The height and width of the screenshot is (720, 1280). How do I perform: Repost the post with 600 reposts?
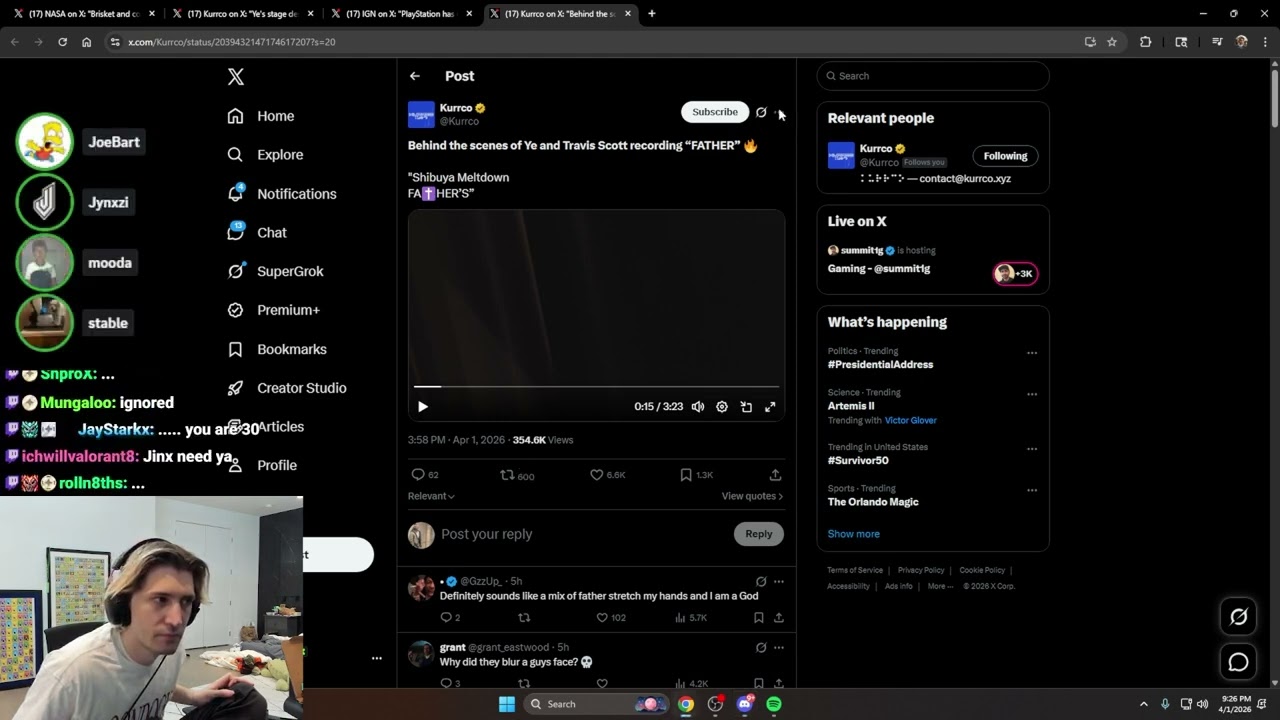pyautogui.click(x=517, y=475)
